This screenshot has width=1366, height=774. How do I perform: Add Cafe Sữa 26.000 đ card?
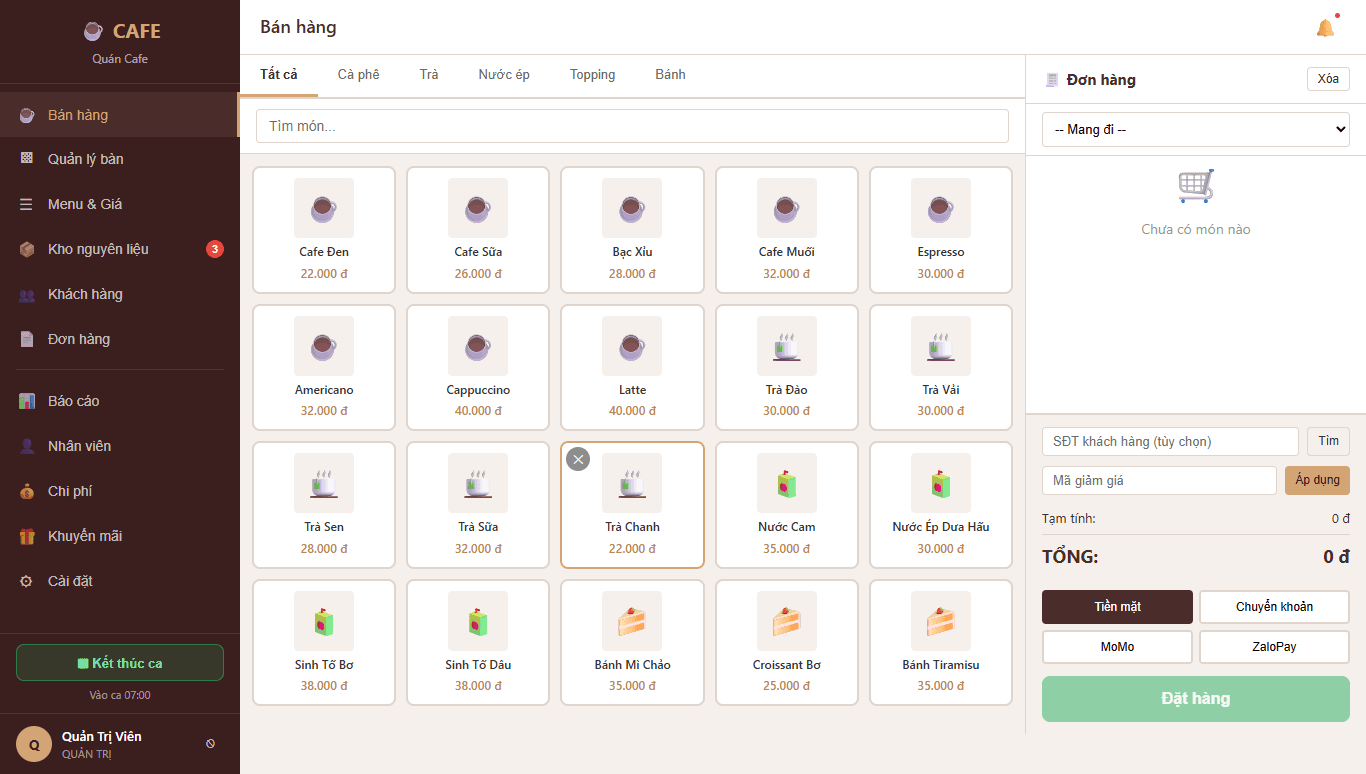(478, 230)
